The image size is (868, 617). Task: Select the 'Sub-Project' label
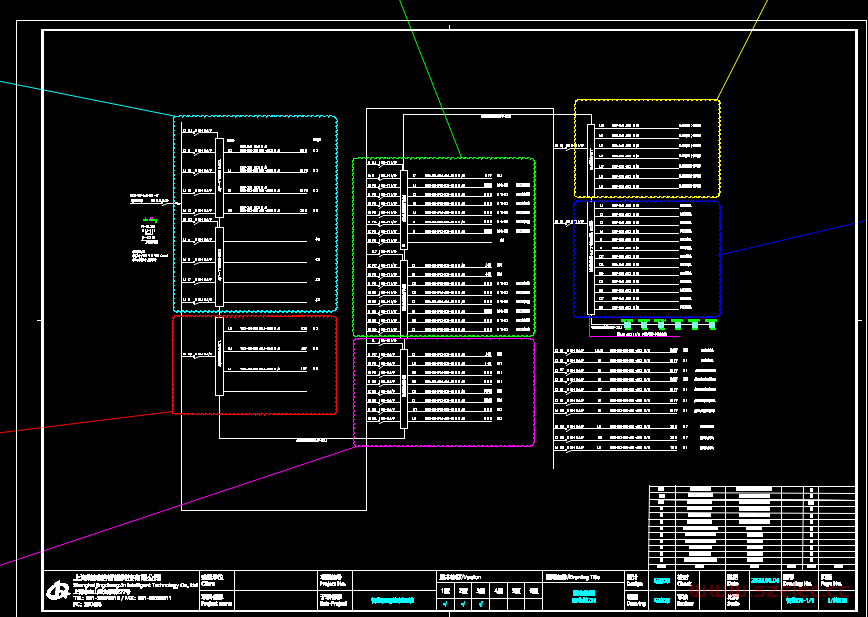333,604
